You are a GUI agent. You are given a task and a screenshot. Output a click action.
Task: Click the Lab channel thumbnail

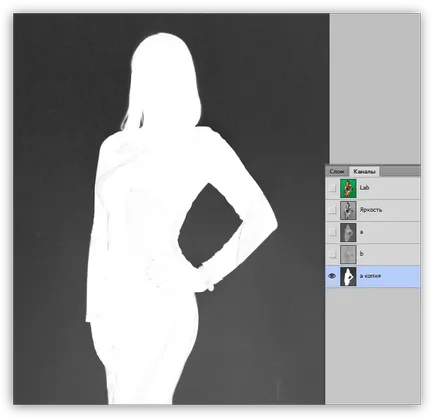click(x=348, y=188)
